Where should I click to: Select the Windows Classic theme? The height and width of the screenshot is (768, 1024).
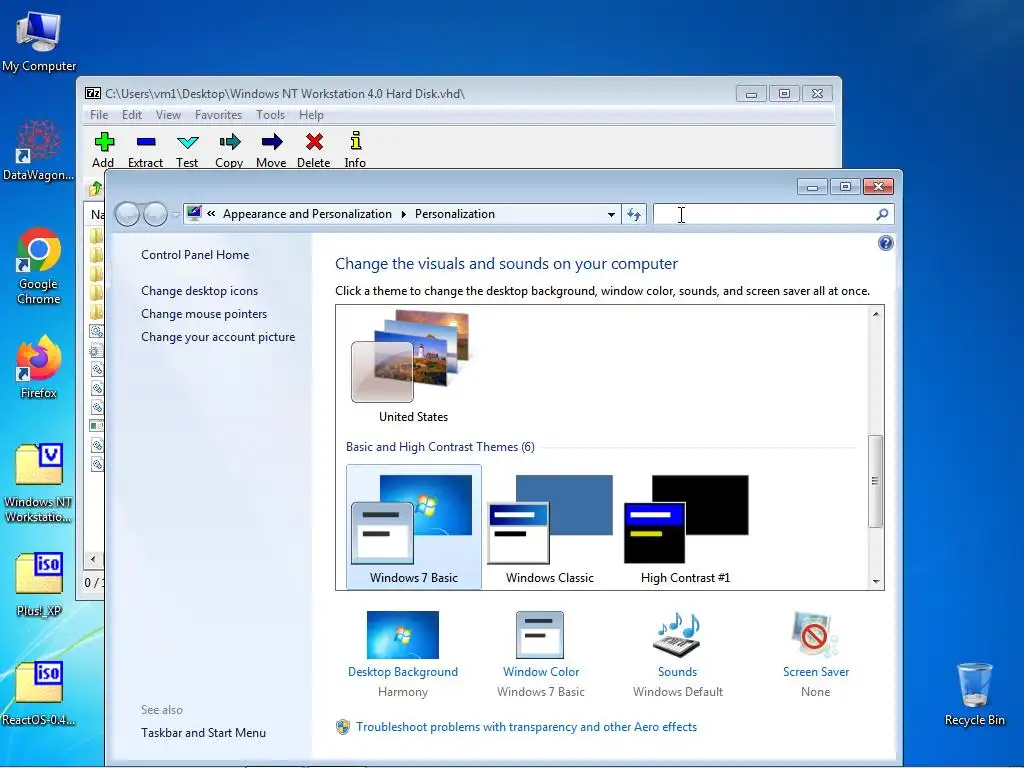(x=550, y=527)
